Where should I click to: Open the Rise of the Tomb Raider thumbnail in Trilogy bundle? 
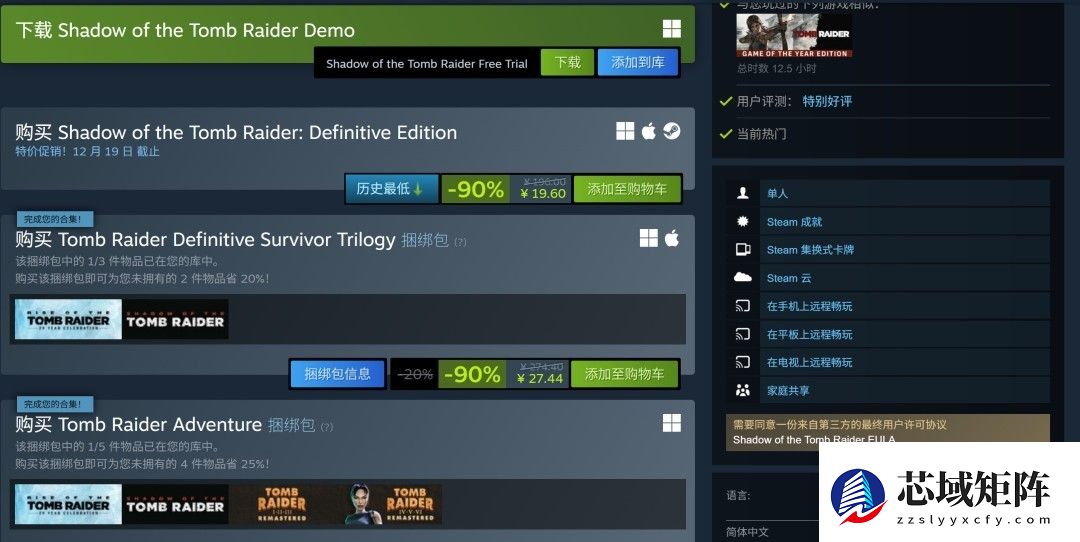68,319
